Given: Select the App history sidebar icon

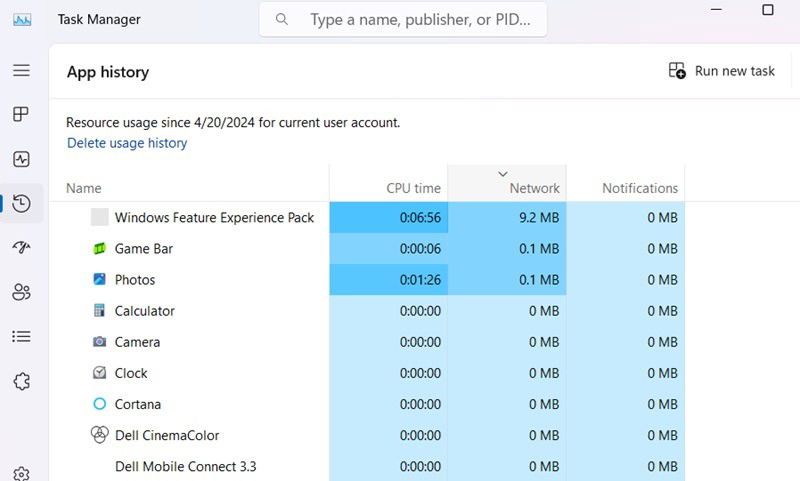Looking at the screenshot, I should [x=21, y=204].
